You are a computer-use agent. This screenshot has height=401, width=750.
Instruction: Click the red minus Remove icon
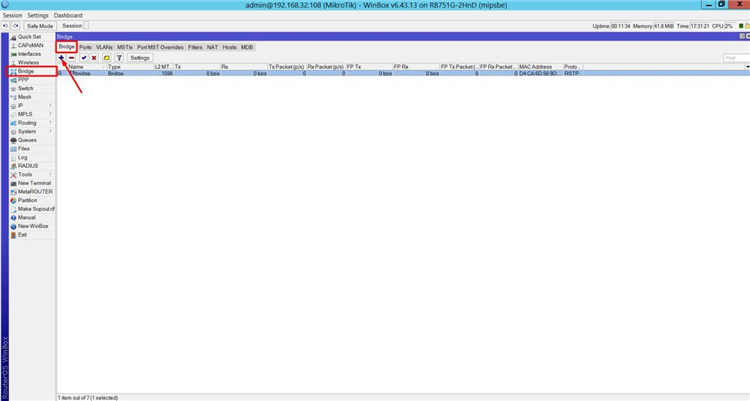[x=71, y=58]
